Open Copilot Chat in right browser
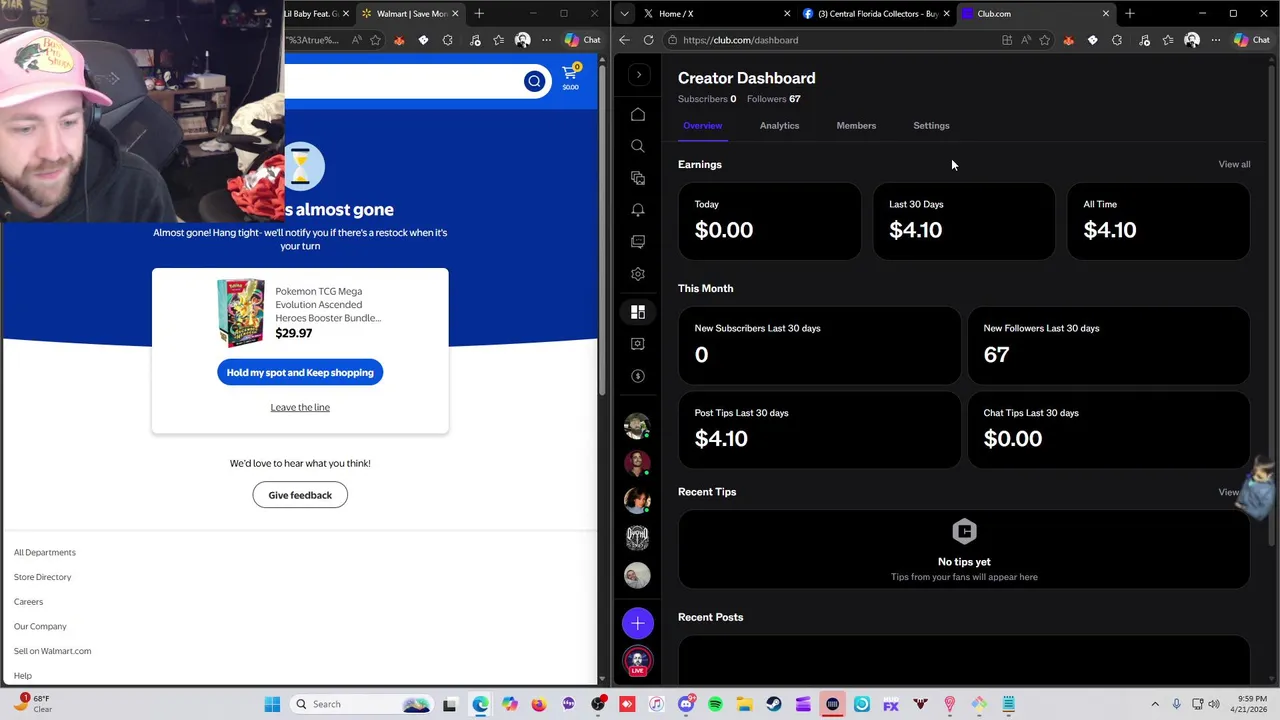 [1252, 40]
